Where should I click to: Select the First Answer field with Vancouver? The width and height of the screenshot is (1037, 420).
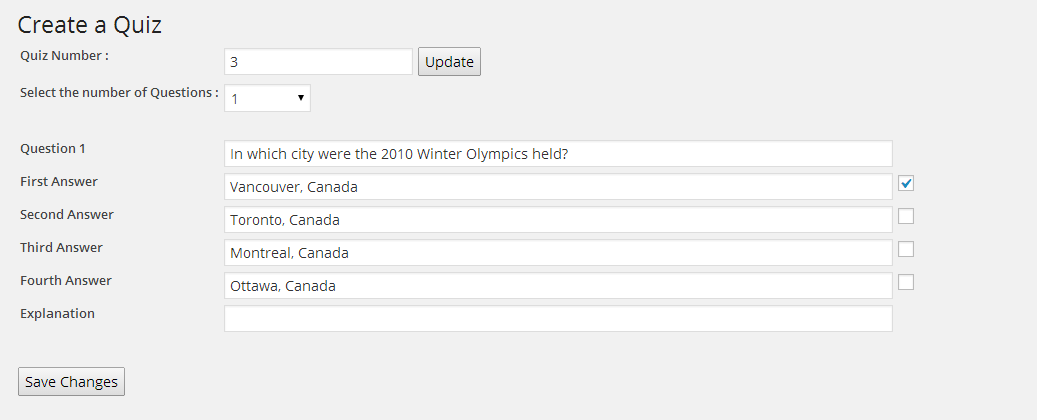[557, 187]
